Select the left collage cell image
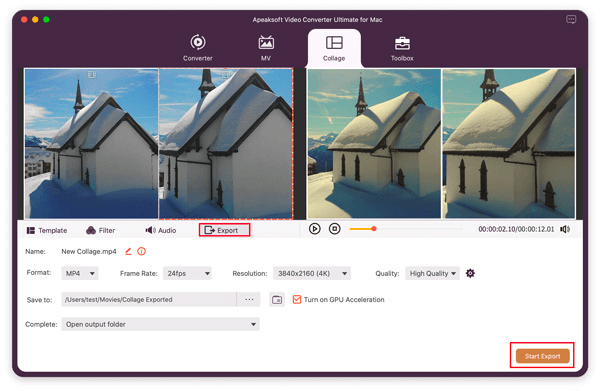 [x=91, y=143]
